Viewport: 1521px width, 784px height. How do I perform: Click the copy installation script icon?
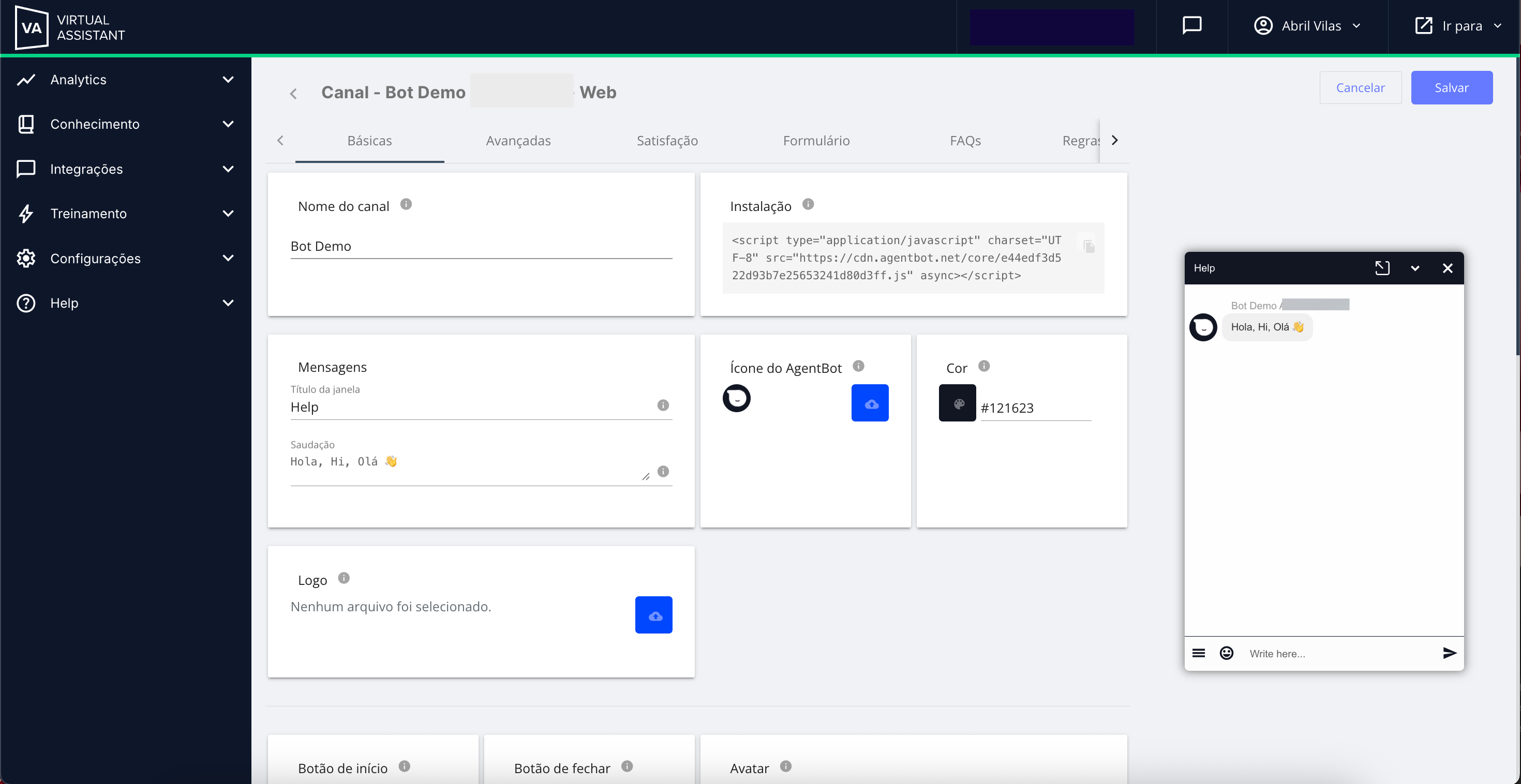click(1089, 246)
